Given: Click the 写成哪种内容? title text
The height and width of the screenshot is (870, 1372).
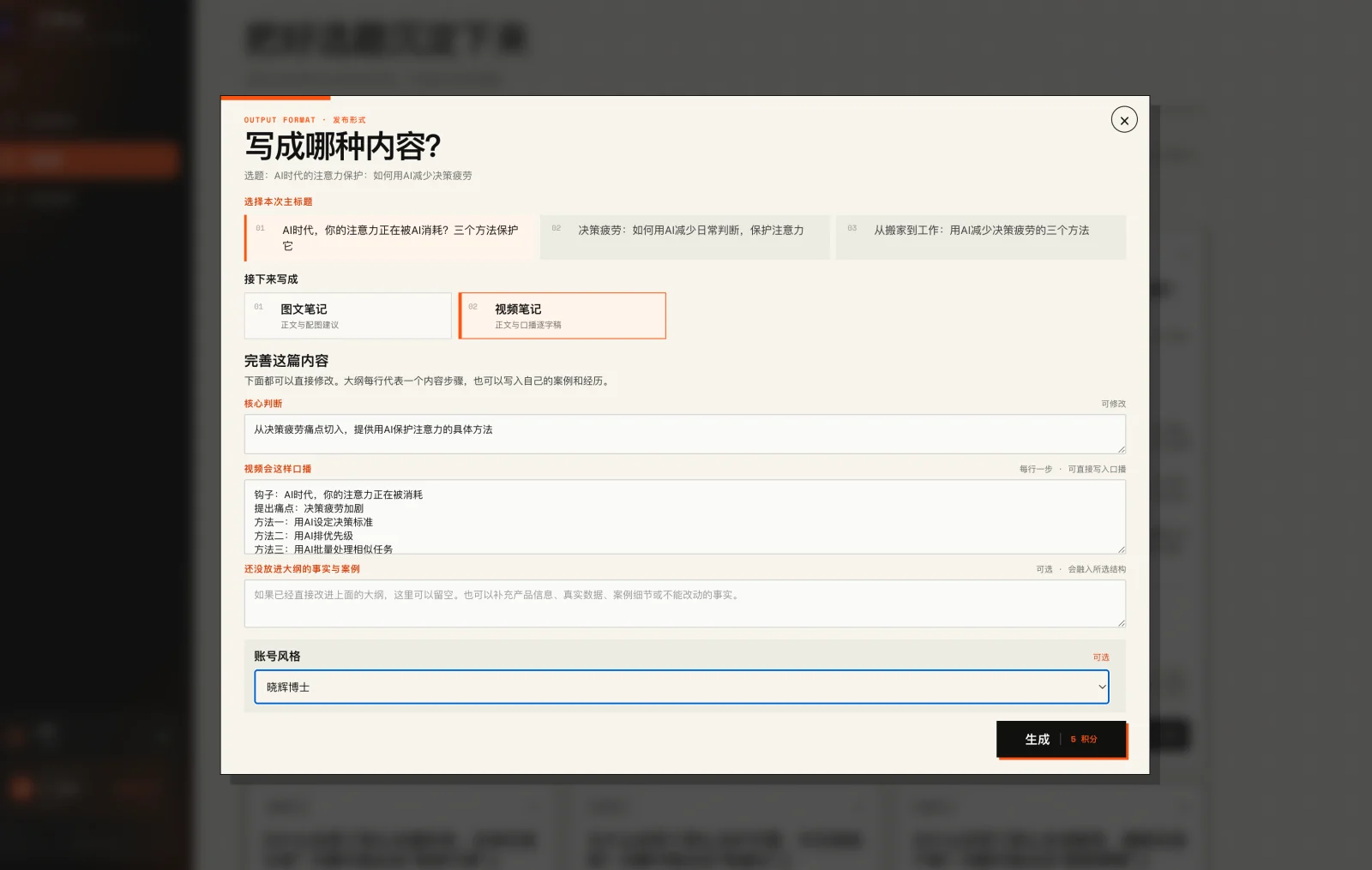Looking at the screenshot, I should pos(342,147).
